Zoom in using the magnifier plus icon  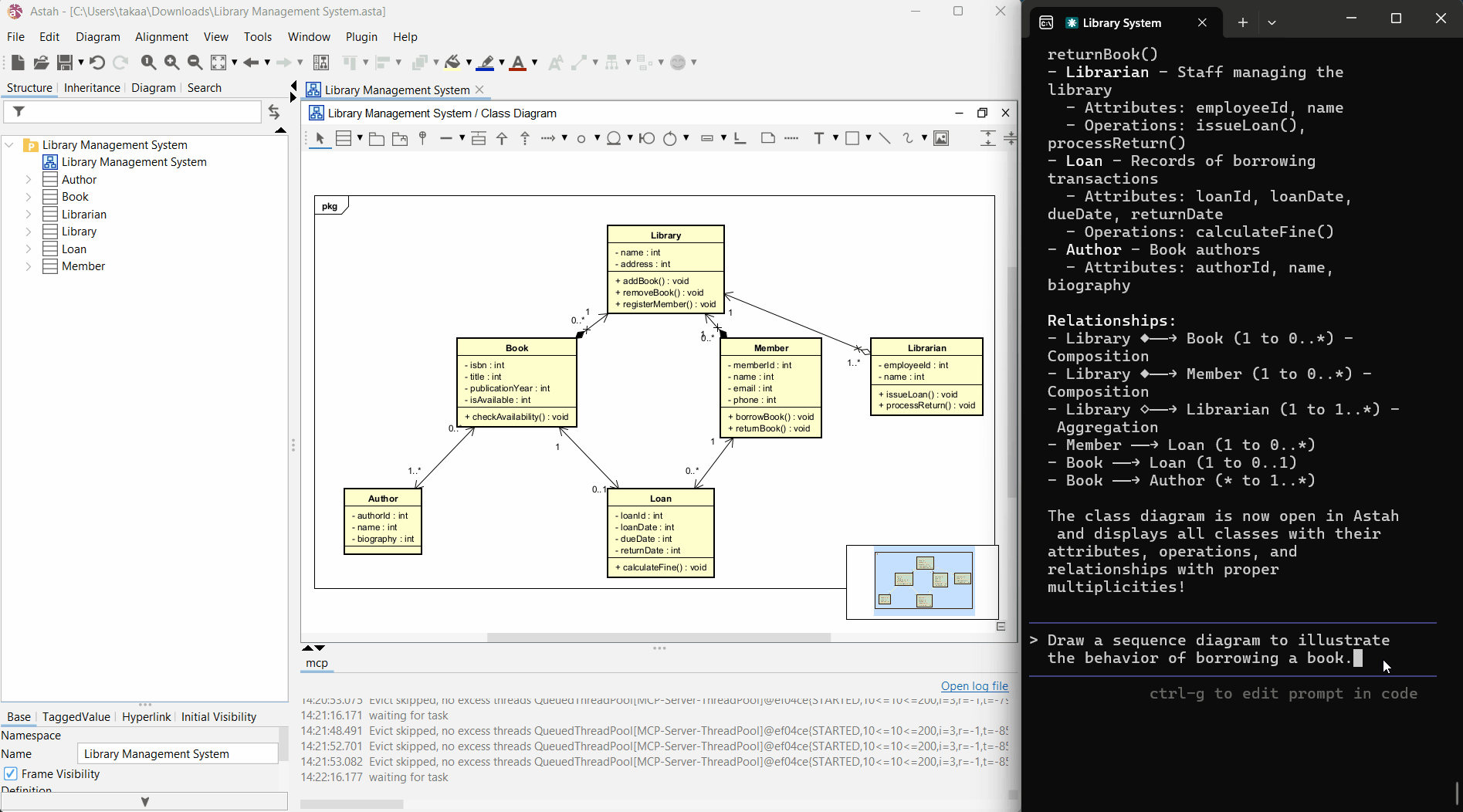click(171, 63)
